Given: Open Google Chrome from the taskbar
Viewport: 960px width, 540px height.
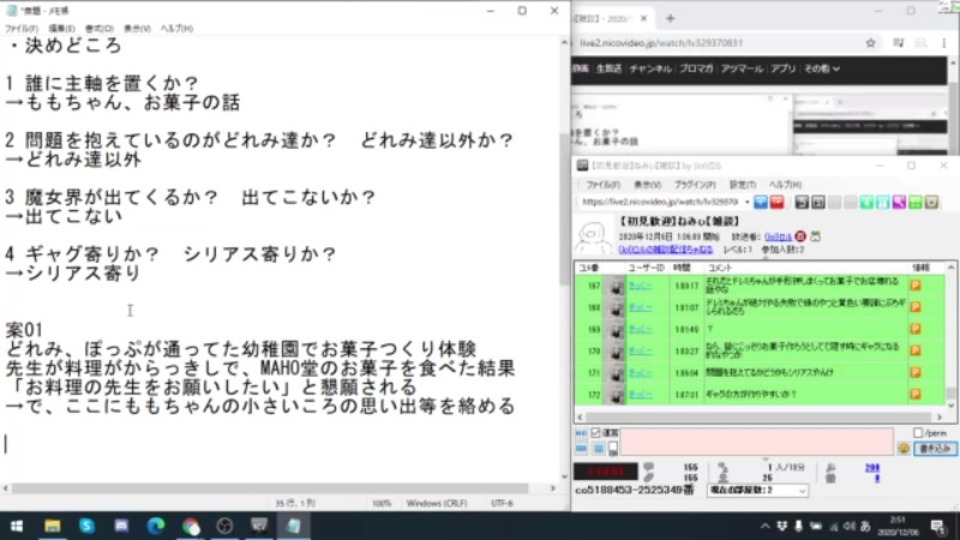Looking at the screenshot, I should coord(190,526).
